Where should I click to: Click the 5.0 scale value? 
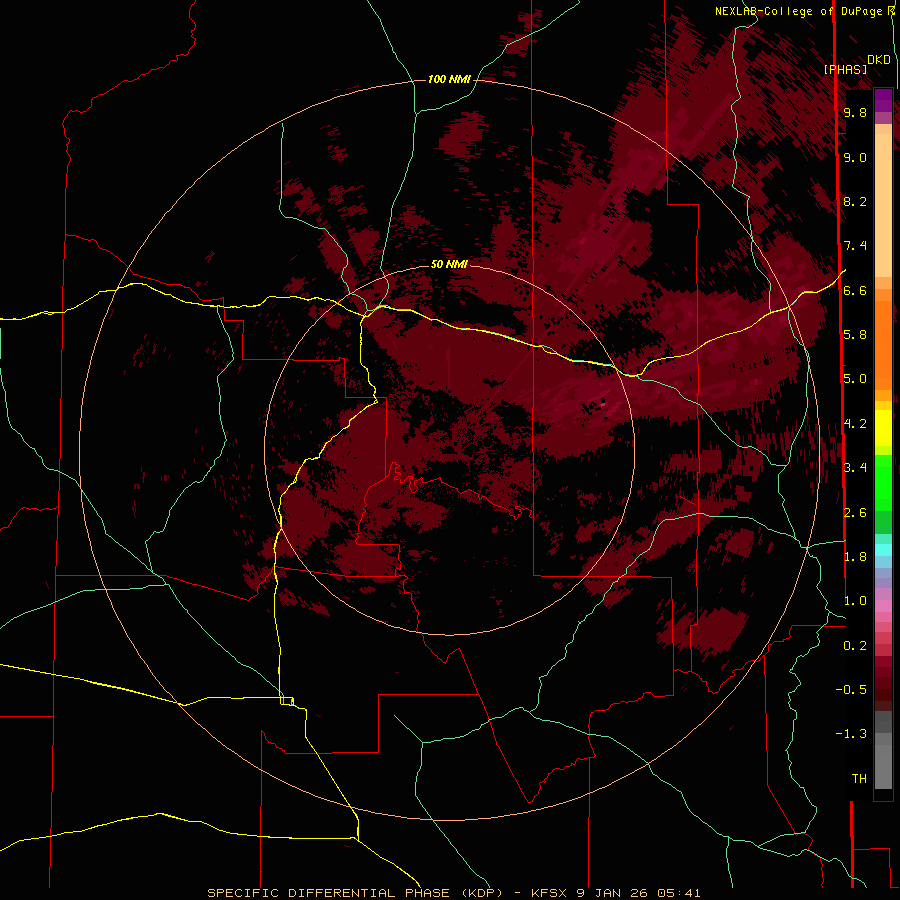855,379
